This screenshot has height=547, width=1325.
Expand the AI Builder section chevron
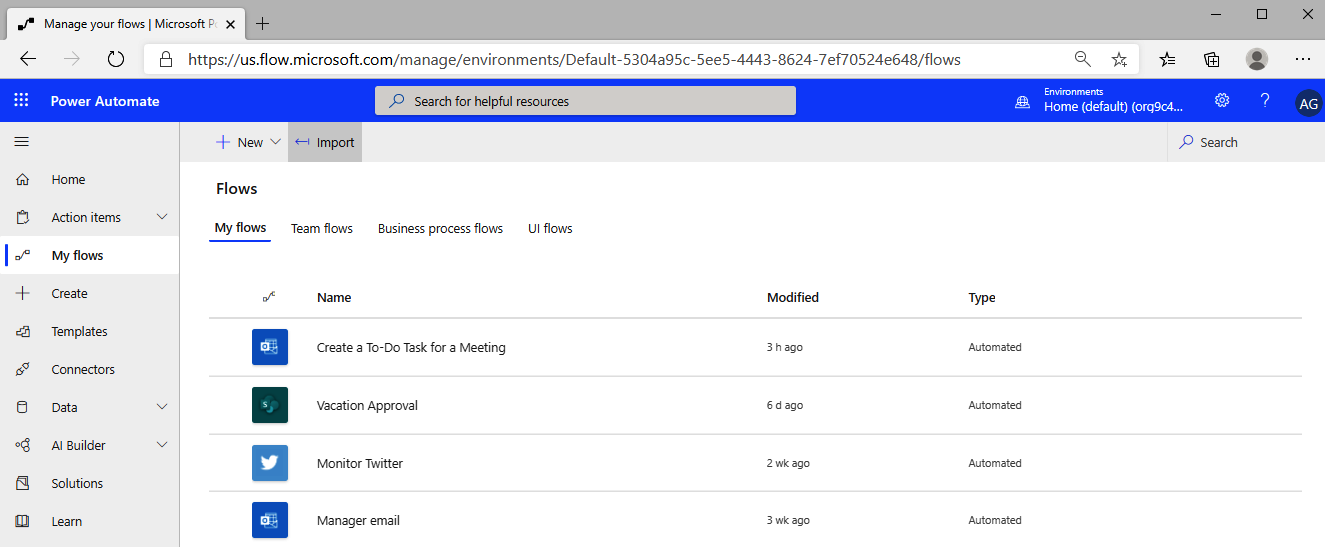click(x=162, y=445)
